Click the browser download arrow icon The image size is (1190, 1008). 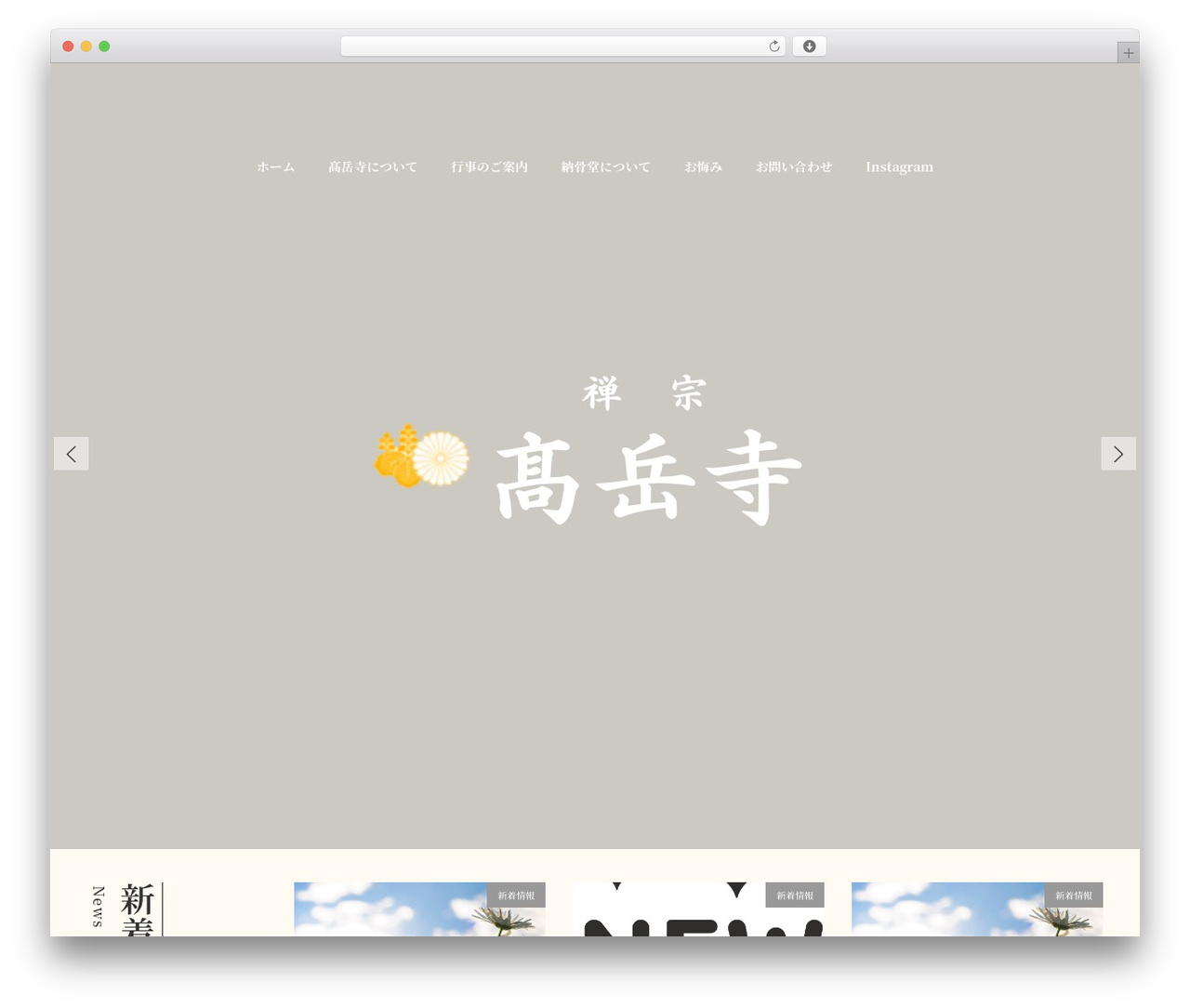(x=809, y=46)
